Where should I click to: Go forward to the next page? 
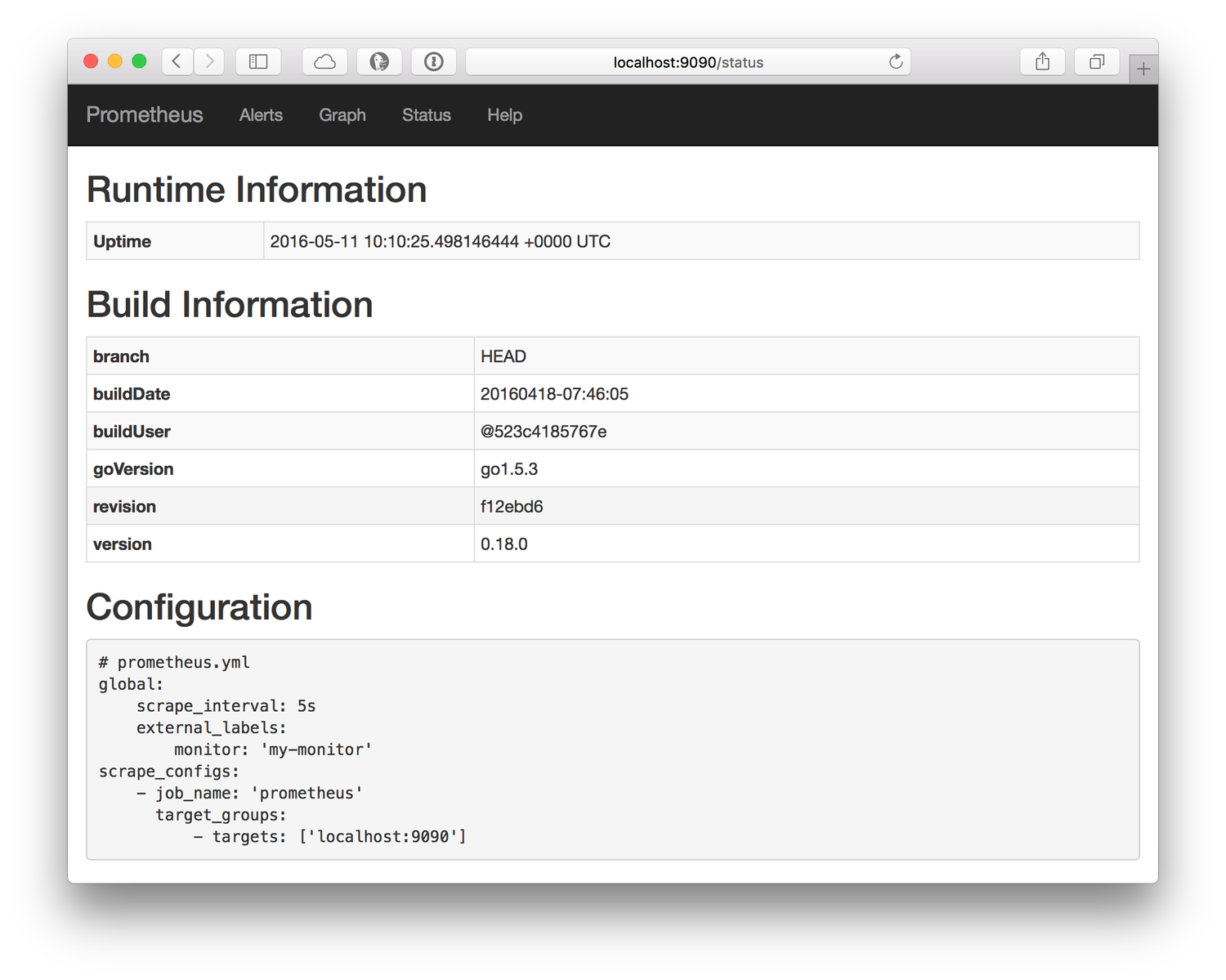(x=209, y=61)
